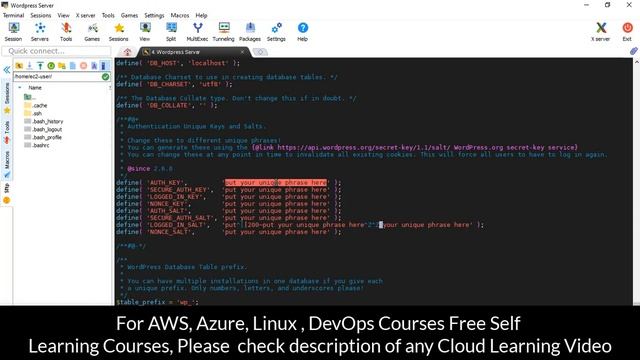
Task: Open the View menu
Action: pos(63,15)
